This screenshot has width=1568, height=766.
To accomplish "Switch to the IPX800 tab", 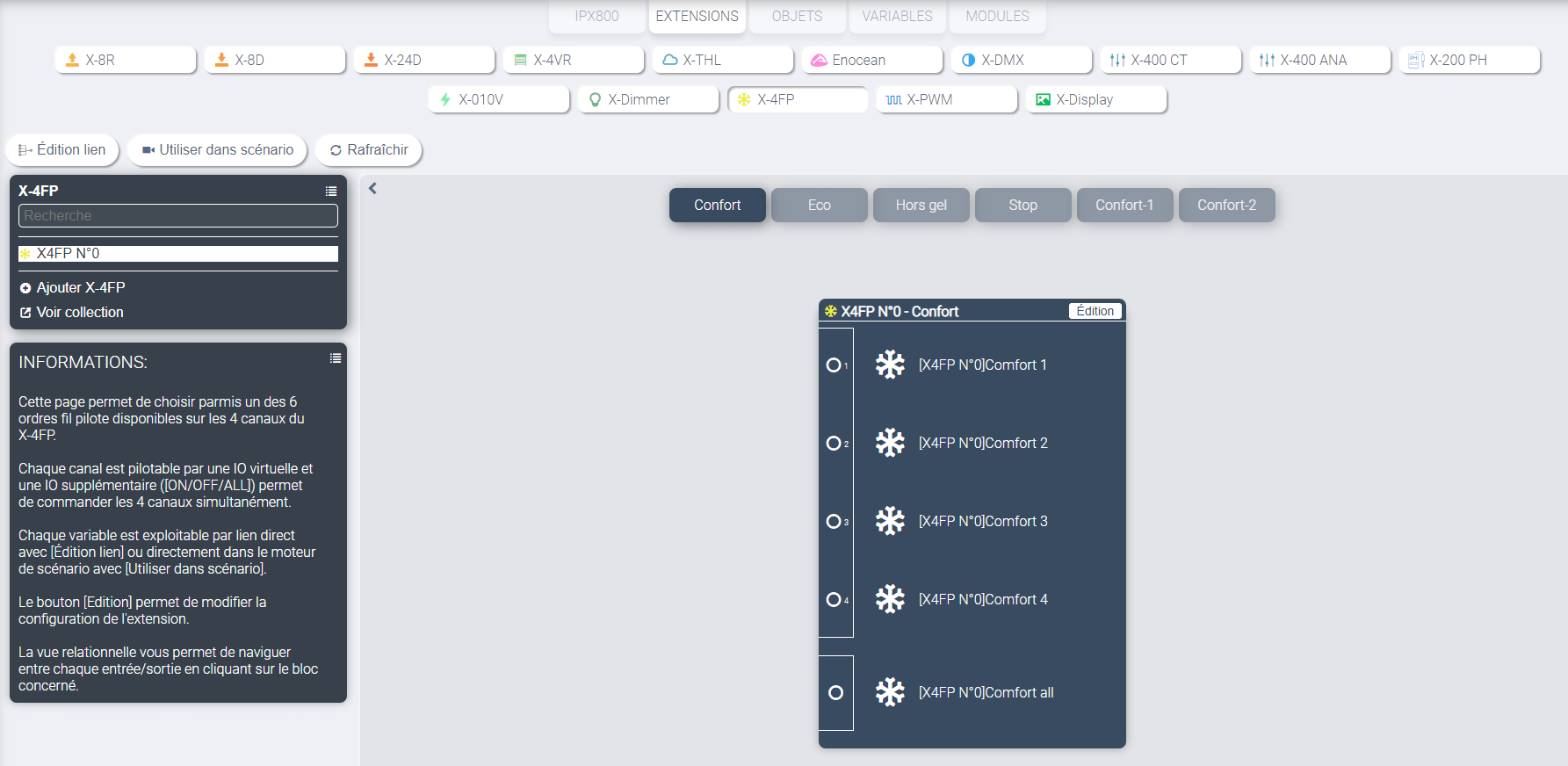I will [596, 16].
